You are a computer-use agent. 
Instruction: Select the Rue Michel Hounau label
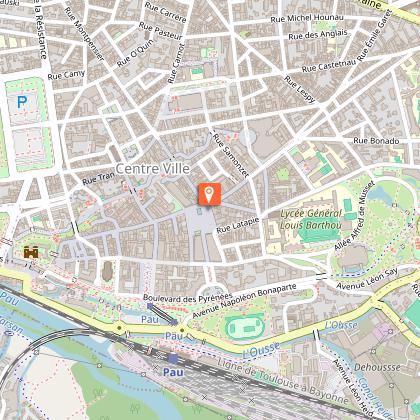(x=307, y=18)
